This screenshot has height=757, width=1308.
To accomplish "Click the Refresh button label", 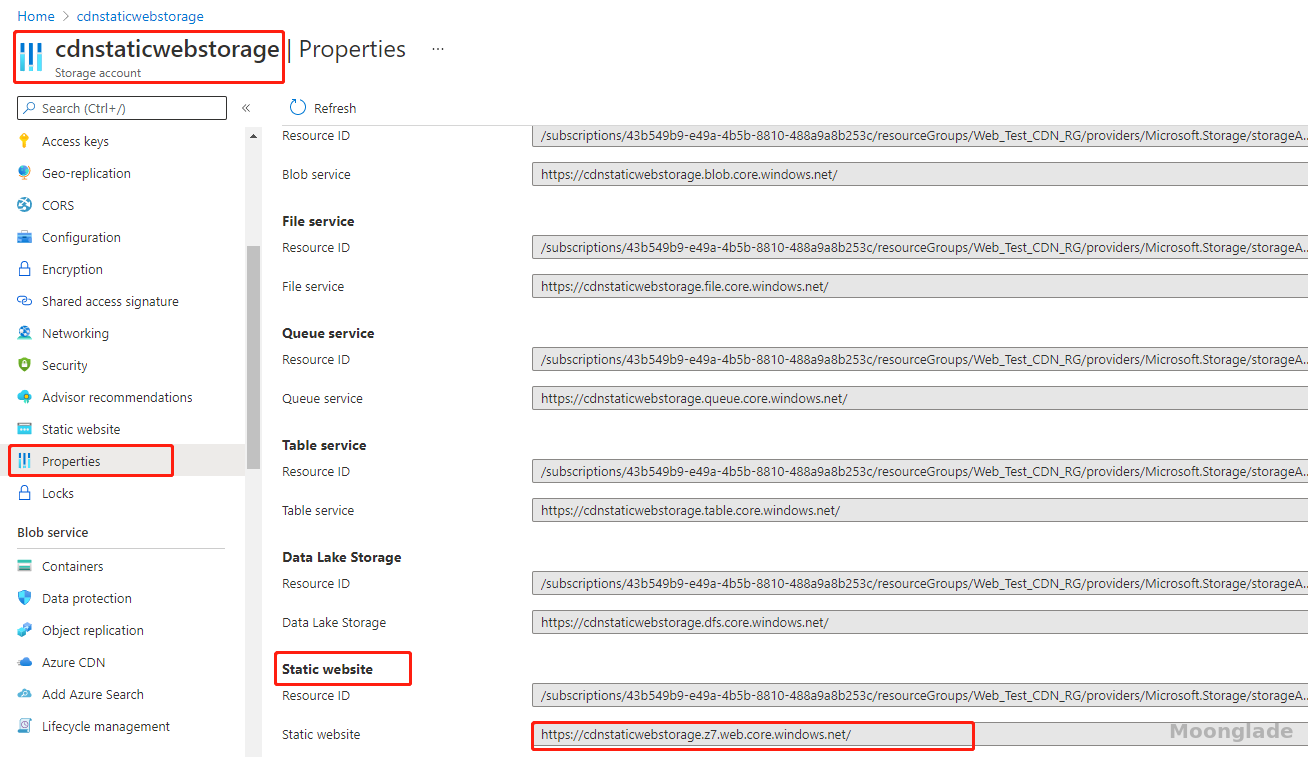I will [335, 108].
